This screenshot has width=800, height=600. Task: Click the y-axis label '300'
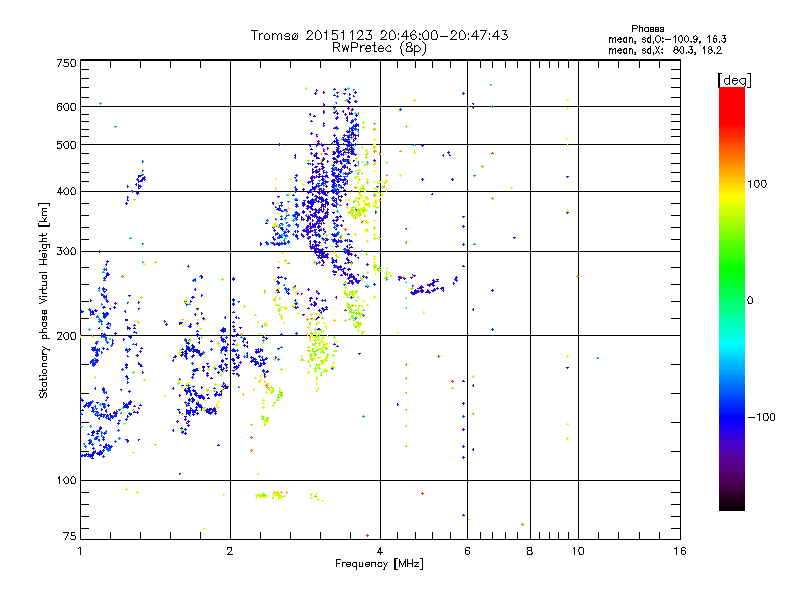pos(66,252)
